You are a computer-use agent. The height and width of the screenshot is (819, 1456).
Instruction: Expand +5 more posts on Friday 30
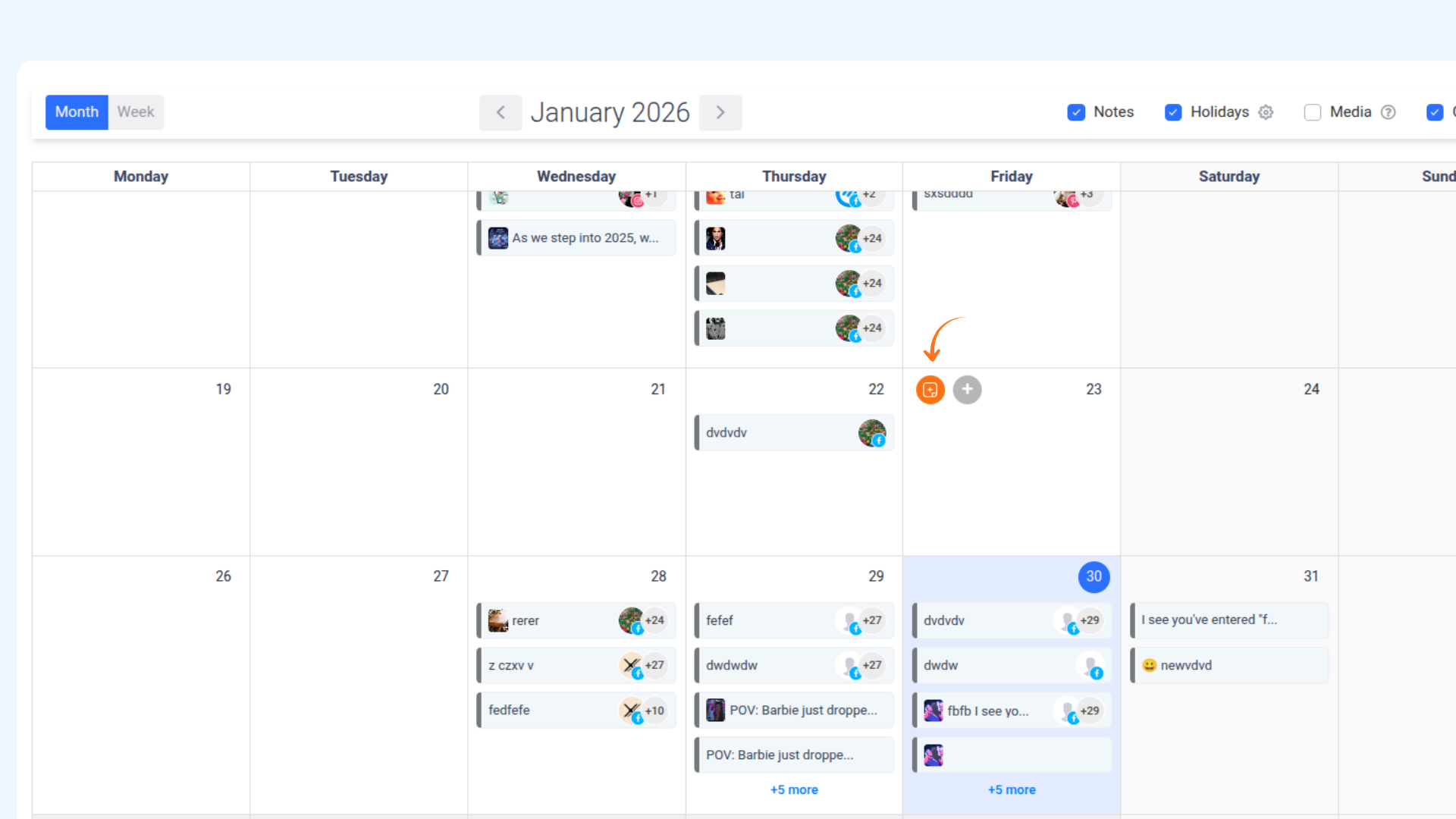point(1012,789)
